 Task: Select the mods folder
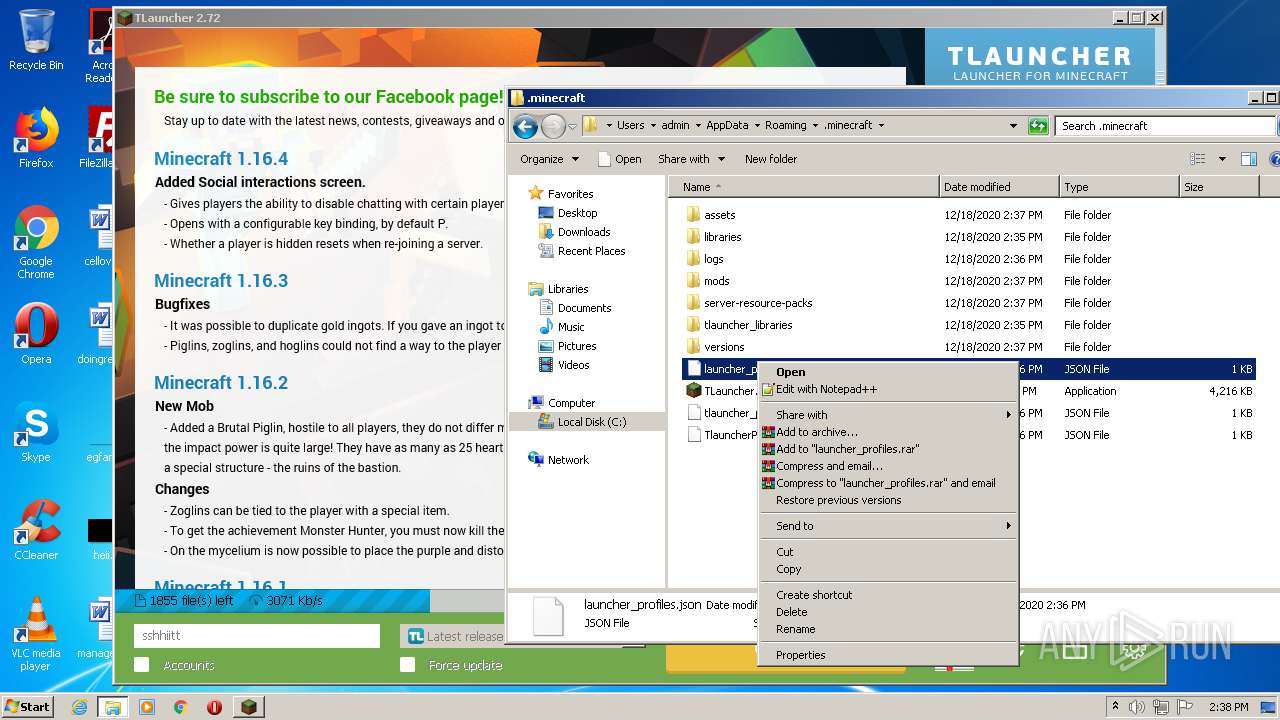tap(717, 281)
